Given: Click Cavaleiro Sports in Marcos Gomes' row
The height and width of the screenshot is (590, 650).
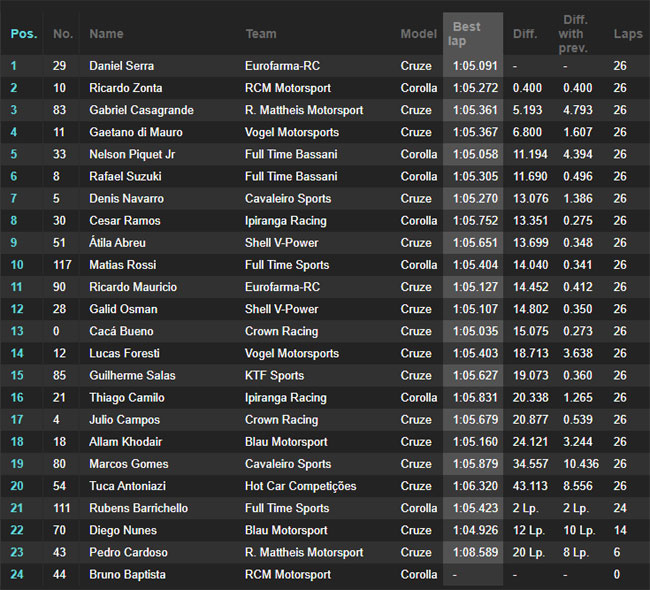Looking at the screenshot, I should pos(288,464).
